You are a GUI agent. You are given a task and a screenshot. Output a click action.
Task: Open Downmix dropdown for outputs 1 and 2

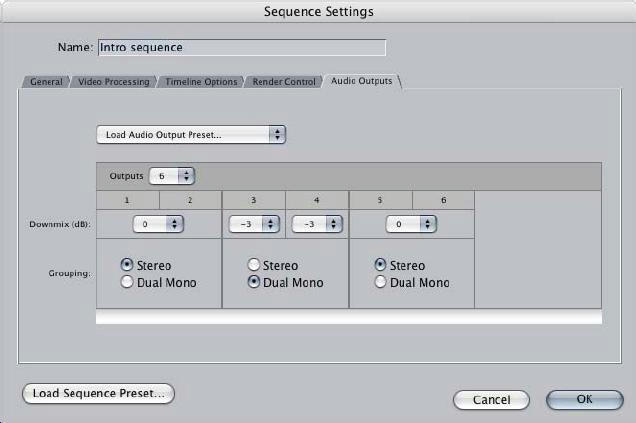[158, 224]
